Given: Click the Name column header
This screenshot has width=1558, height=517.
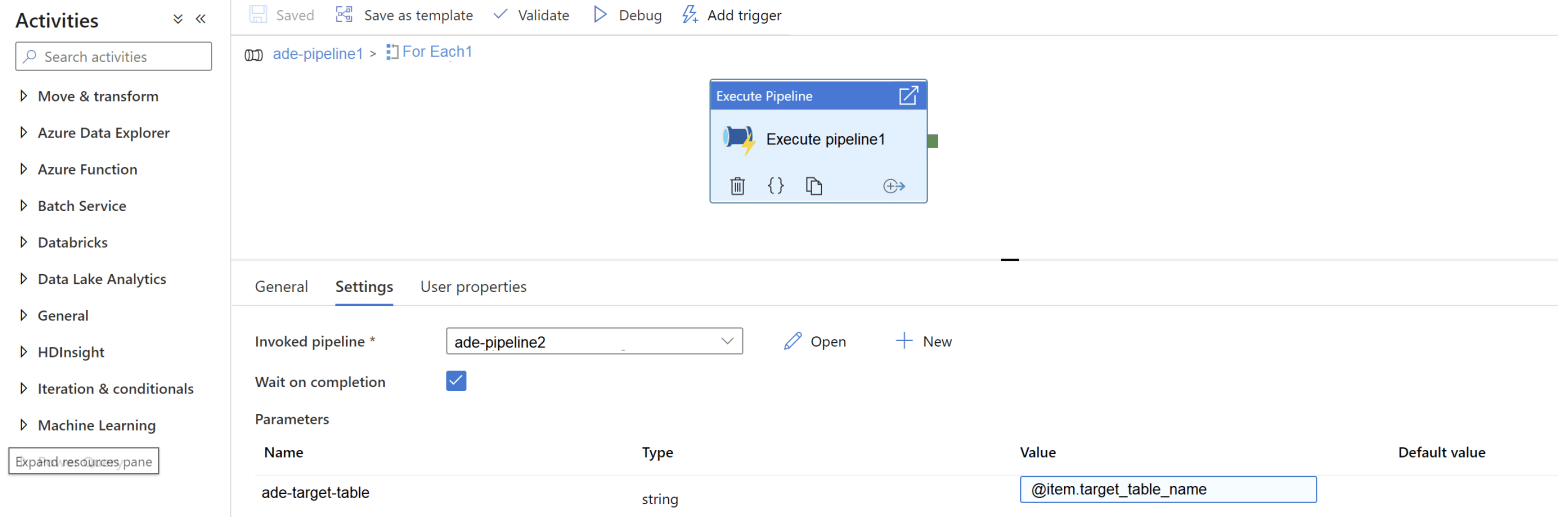Looking at the screenshot, I should pyautogui.click(x=284, y=452).
